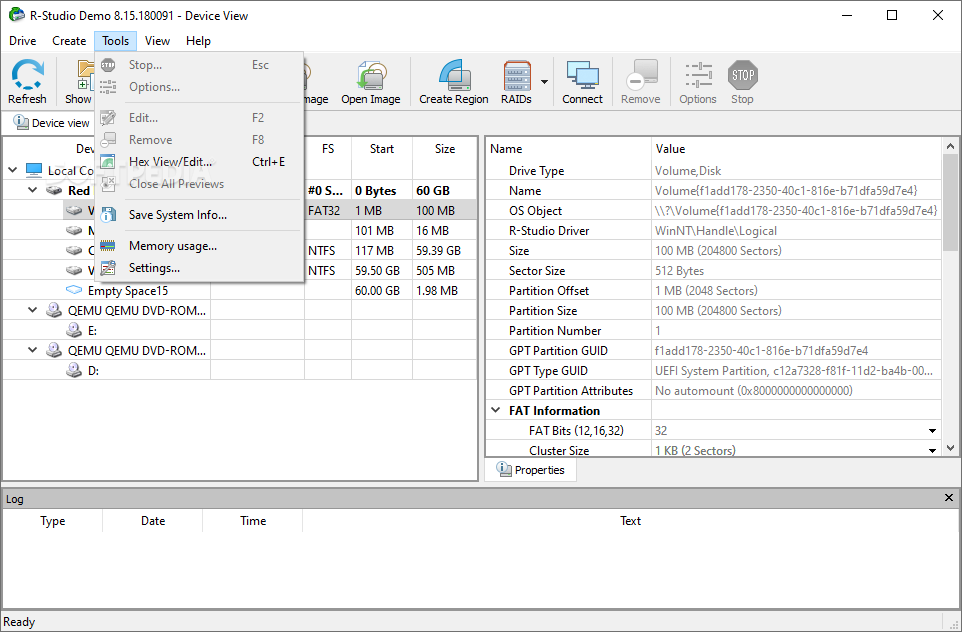Collapse the QEMU DVD-ROM node containing D:
This screenshot has height=632, width=962.
point(33,350)
